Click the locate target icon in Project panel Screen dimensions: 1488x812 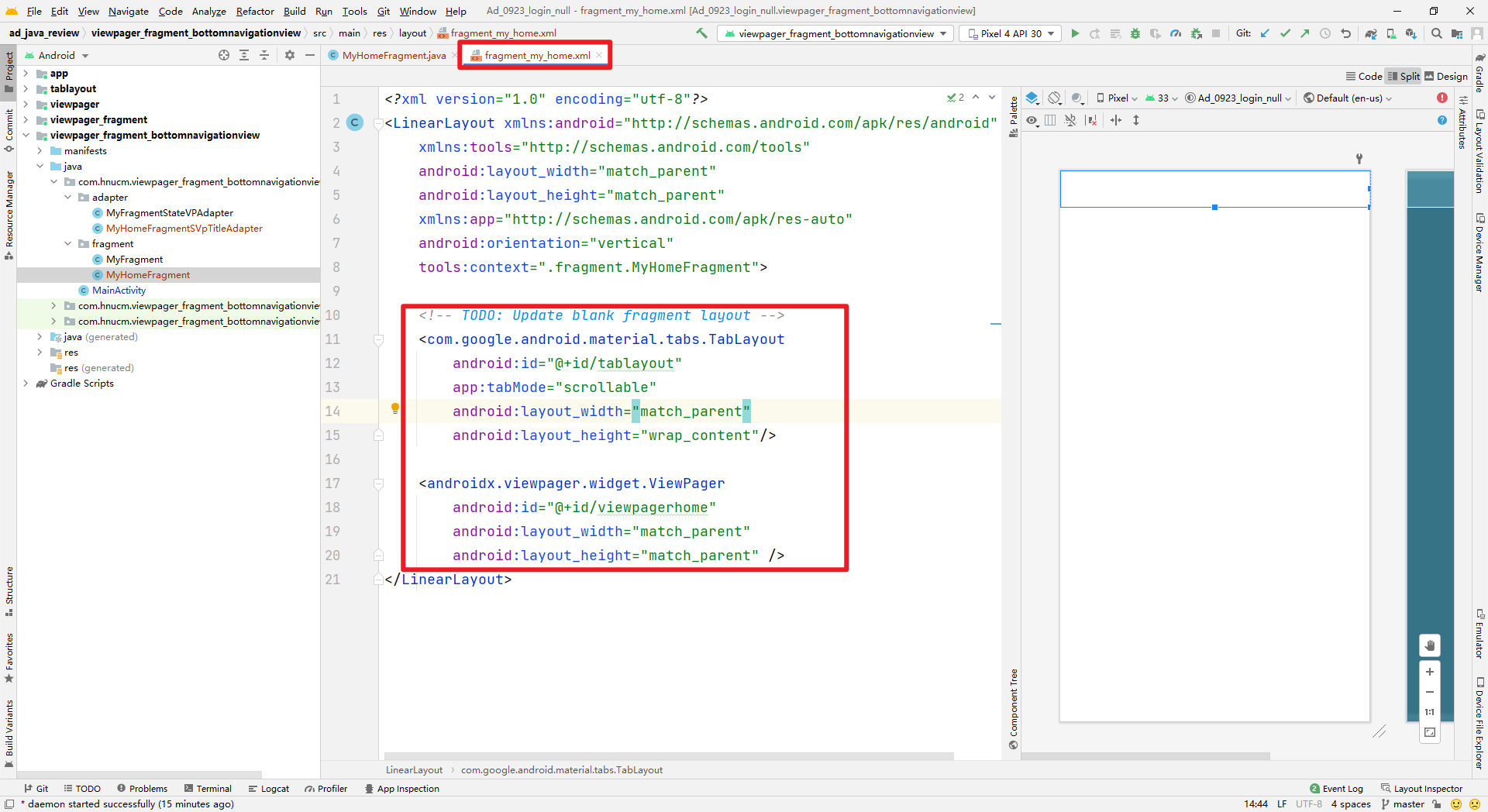(224, 55)
